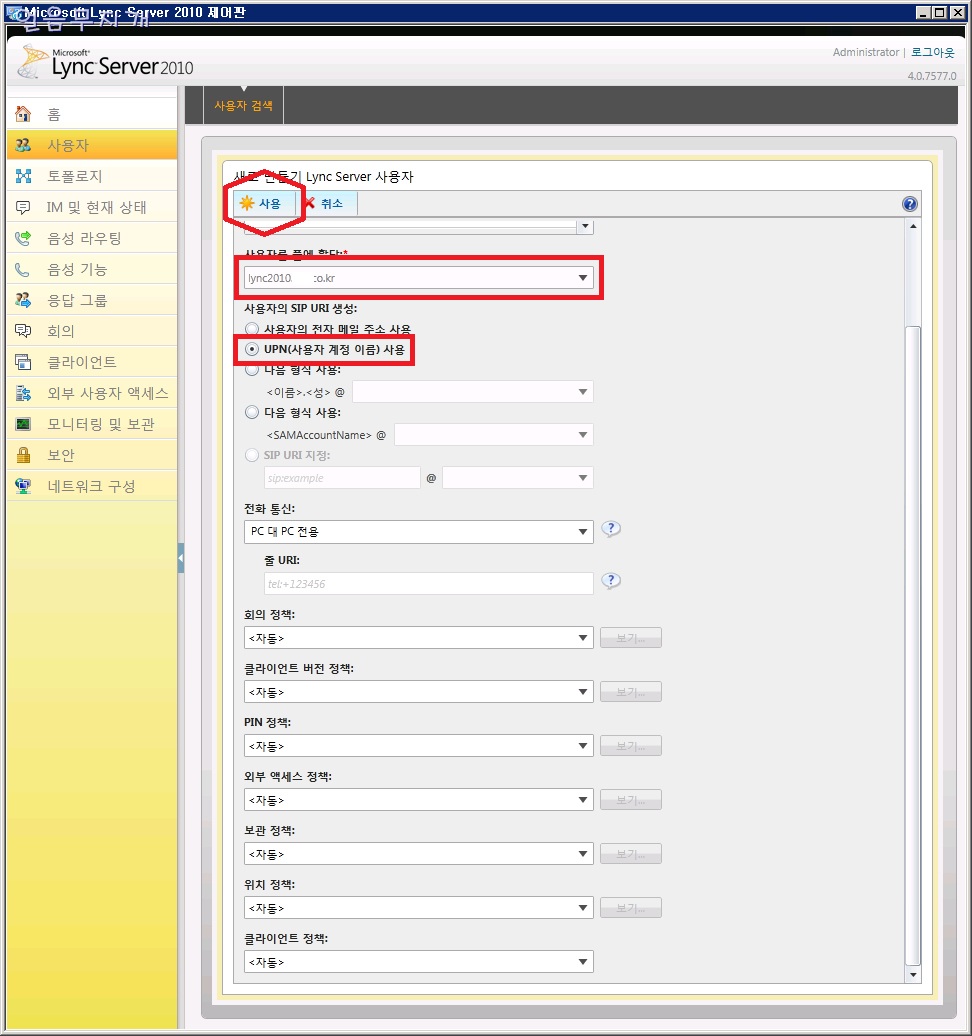Click the Users (사용자) people icon
The height and width of the screenshot is (1036, 972).
tap(23, 145)
